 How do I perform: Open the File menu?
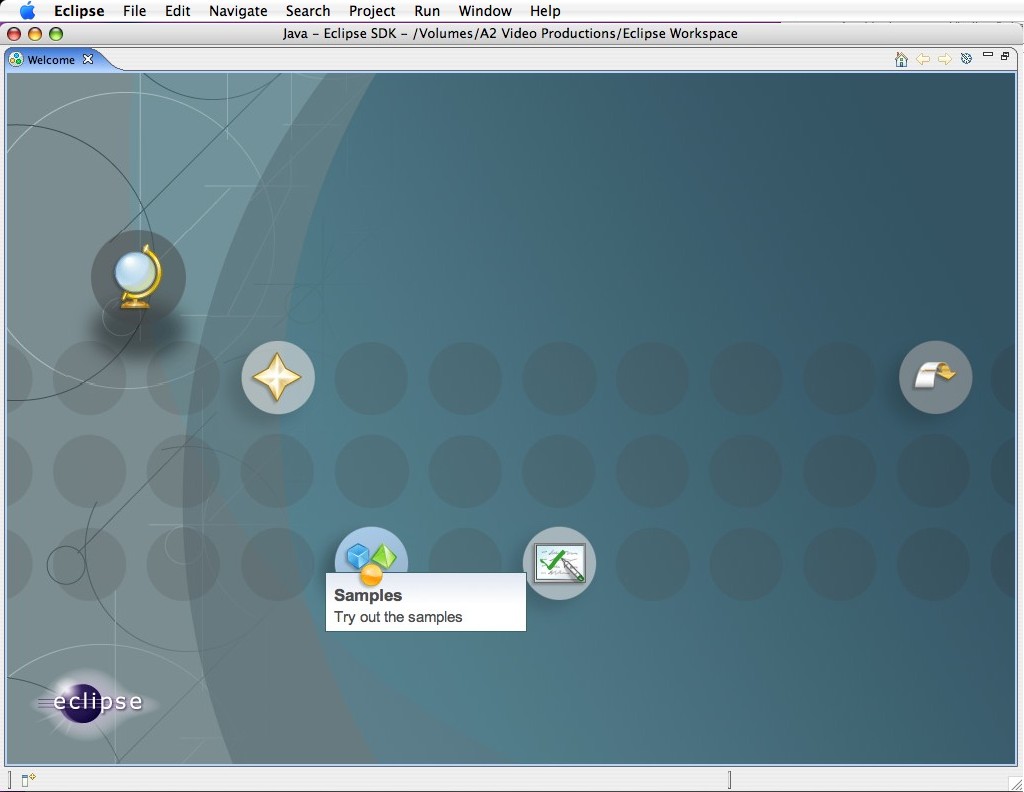[134, 11]
